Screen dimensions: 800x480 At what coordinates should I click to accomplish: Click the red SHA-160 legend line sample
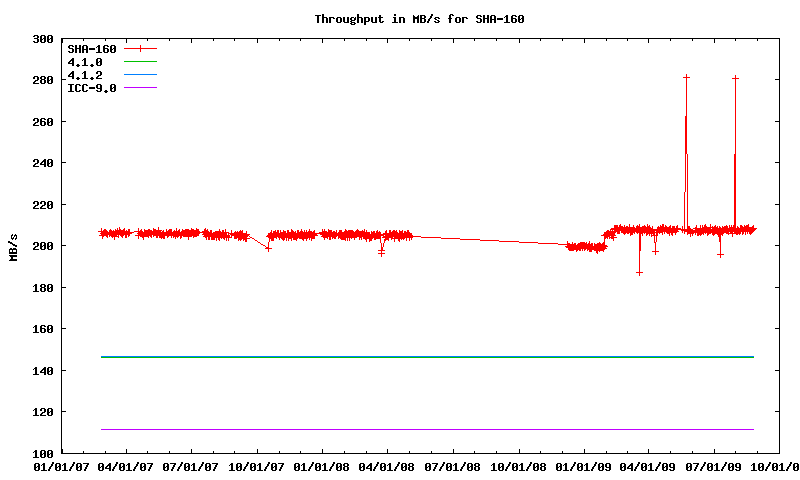tap(141, 48)
